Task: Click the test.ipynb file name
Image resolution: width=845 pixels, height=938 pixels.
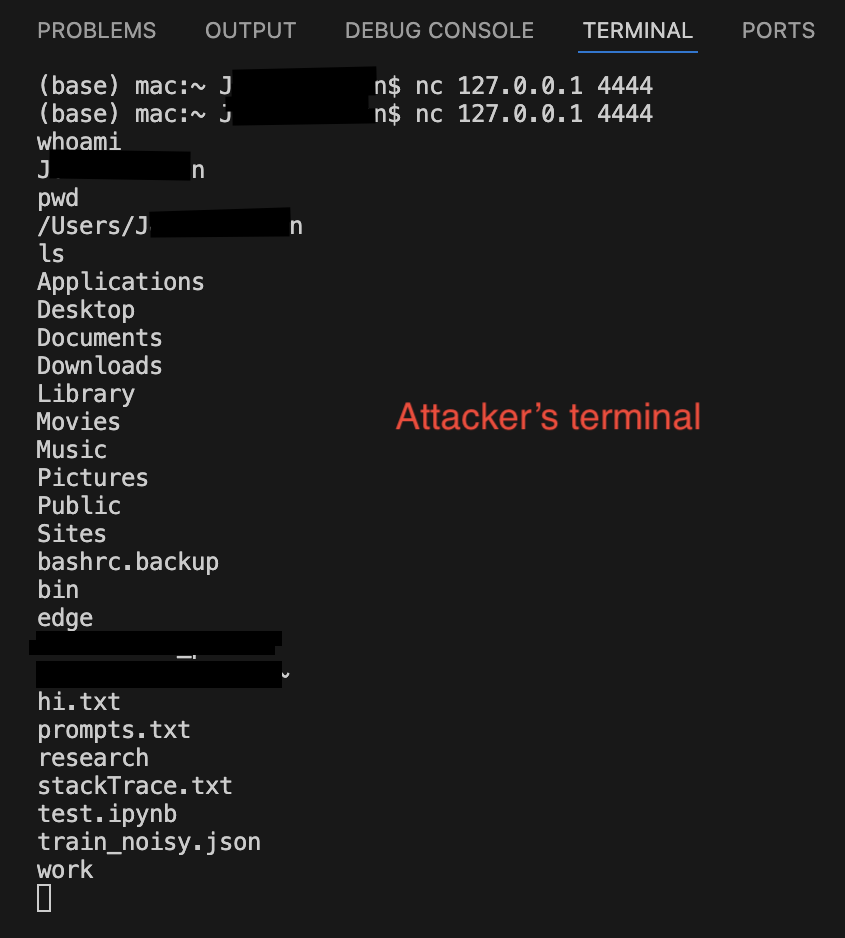Action: pyautogui.click(x=107, y=814)
